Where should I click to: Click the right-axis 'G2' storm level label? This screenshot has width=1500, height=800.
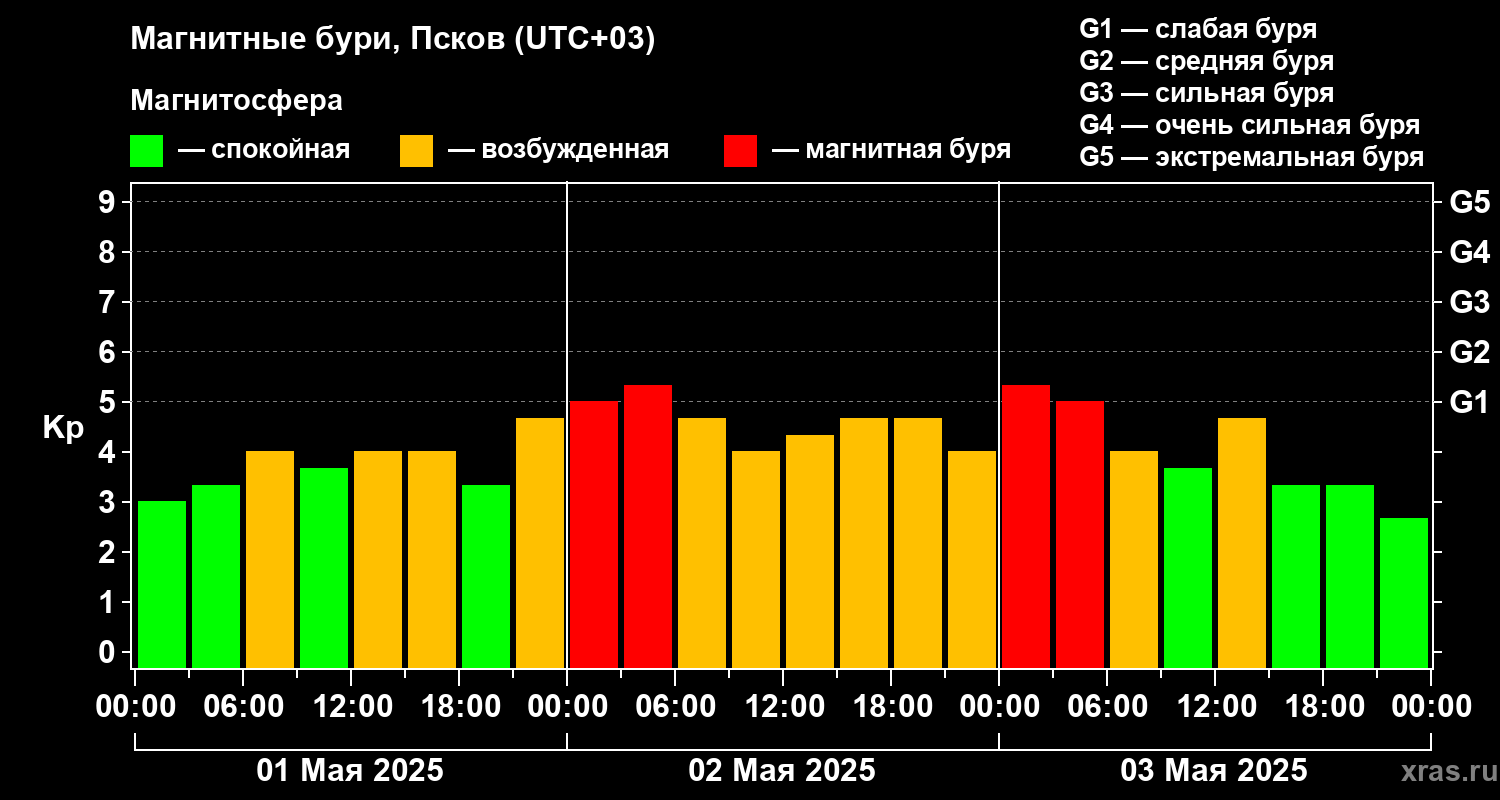tap(1469, 352)
